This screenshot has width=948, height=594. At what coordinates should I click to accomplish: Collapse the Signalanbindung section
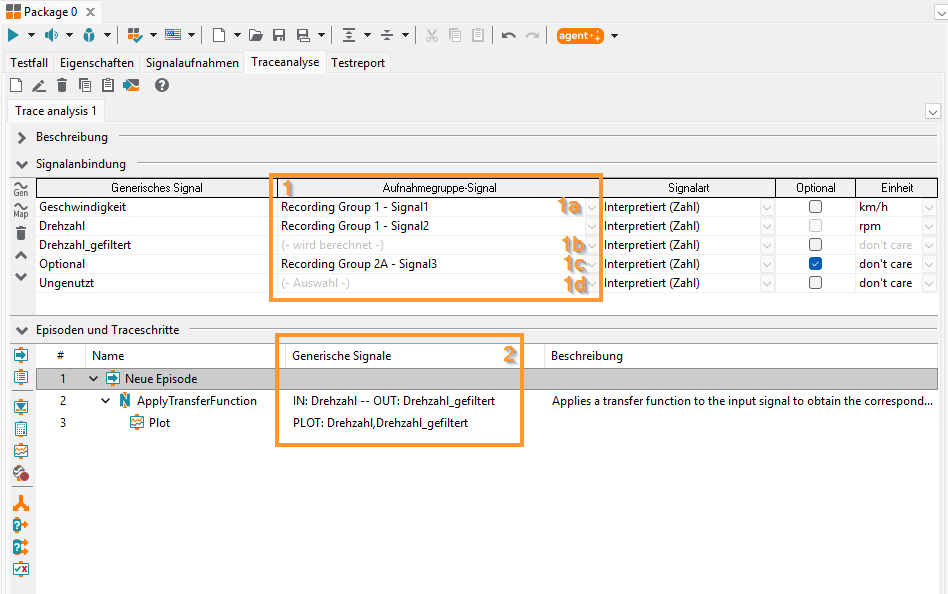point(22,164)
